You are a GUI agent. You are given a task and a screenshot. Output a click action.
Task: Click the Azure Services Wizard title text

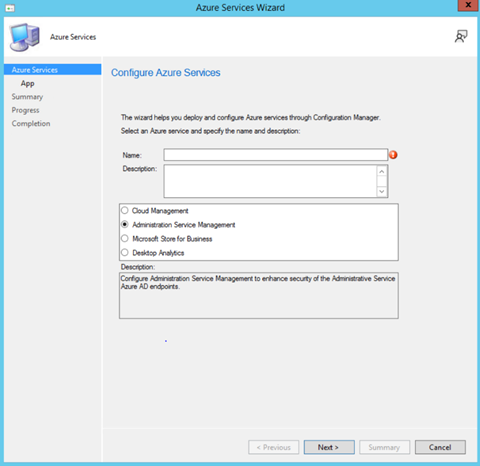[240, 8]
